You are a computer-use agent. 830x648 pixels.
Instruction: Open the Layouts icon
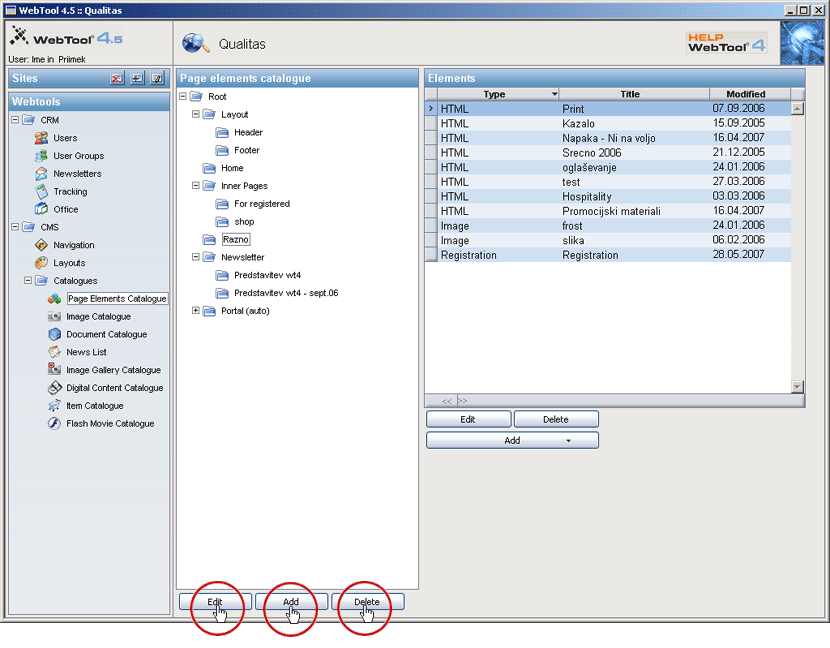tap(41, 263)
